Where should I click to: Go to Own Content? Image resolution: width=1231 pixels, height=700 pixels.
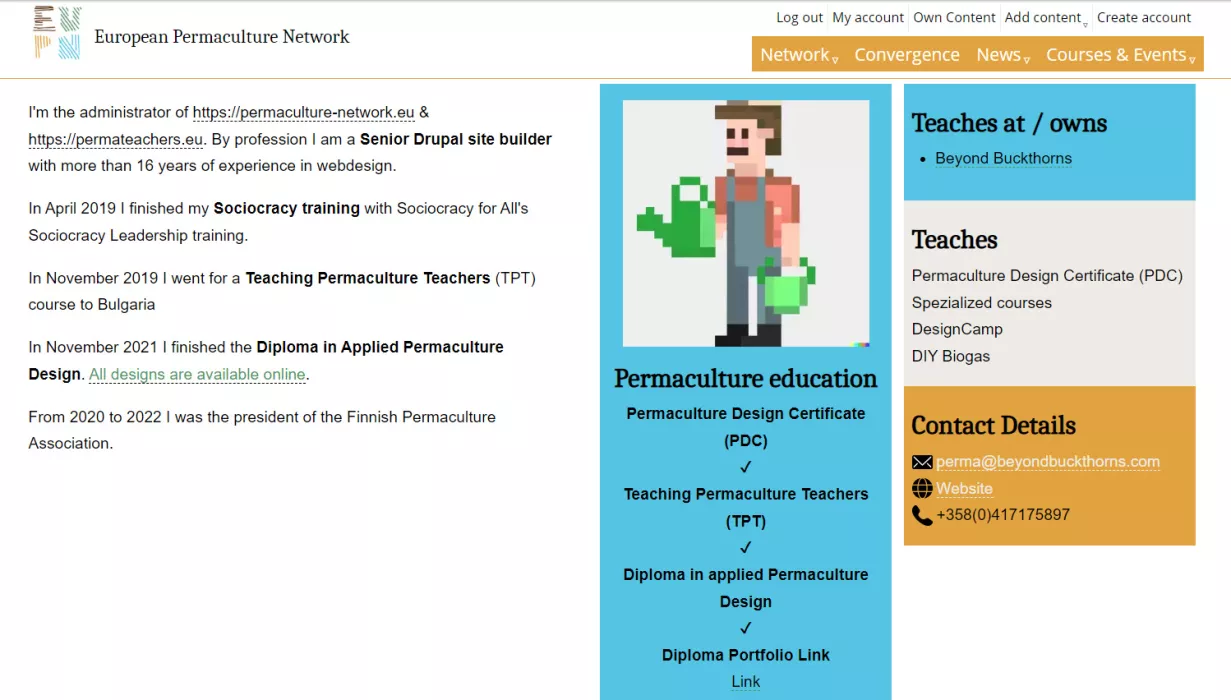[954, 18]
